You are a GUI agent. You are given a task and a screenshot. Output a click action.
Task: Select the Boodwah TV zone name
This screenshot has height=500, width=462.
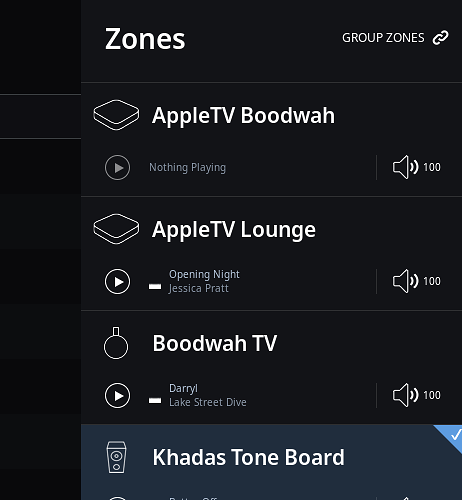click(215, 343)
